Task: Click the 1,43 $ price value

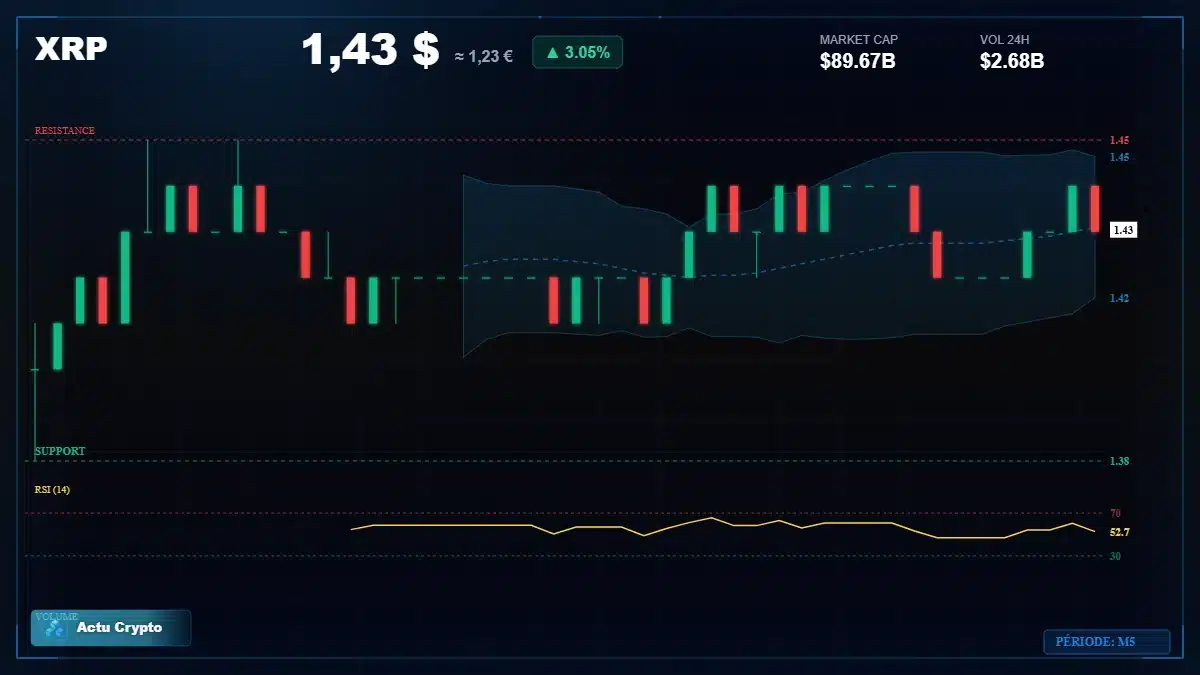Action: [x=370, y=50]
